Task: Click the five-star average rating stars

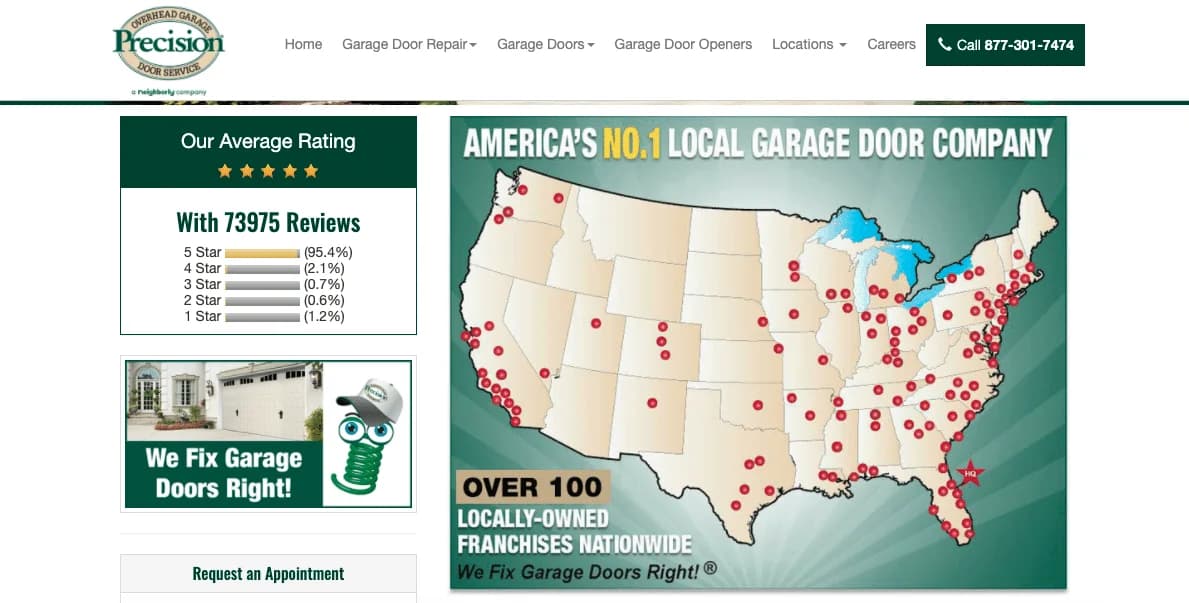Action: coord(268,171)
